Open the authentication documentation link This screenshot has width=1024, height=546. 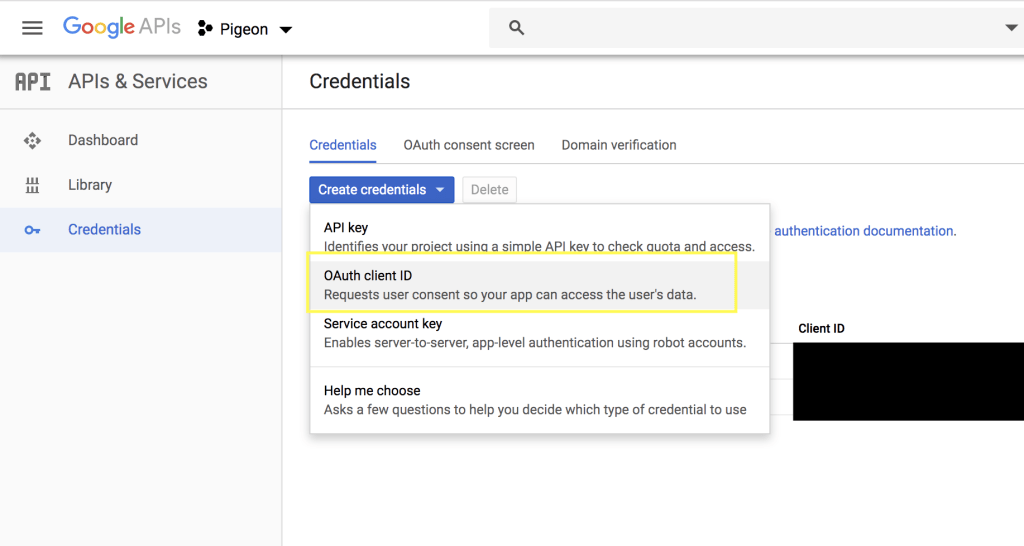point(863,231)
